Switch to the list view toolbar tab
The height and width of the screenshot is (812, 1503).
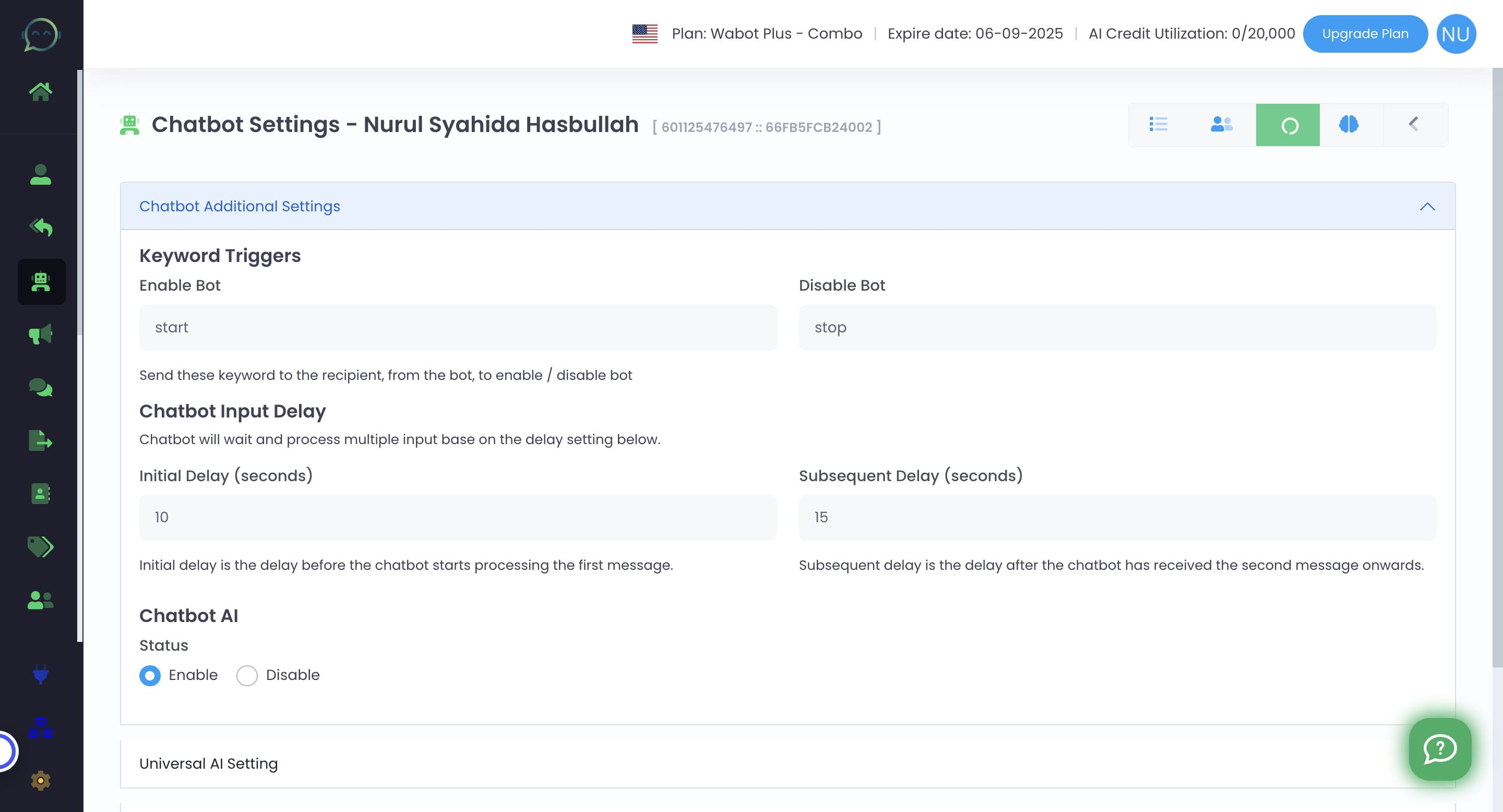(x=1158, y=124)
